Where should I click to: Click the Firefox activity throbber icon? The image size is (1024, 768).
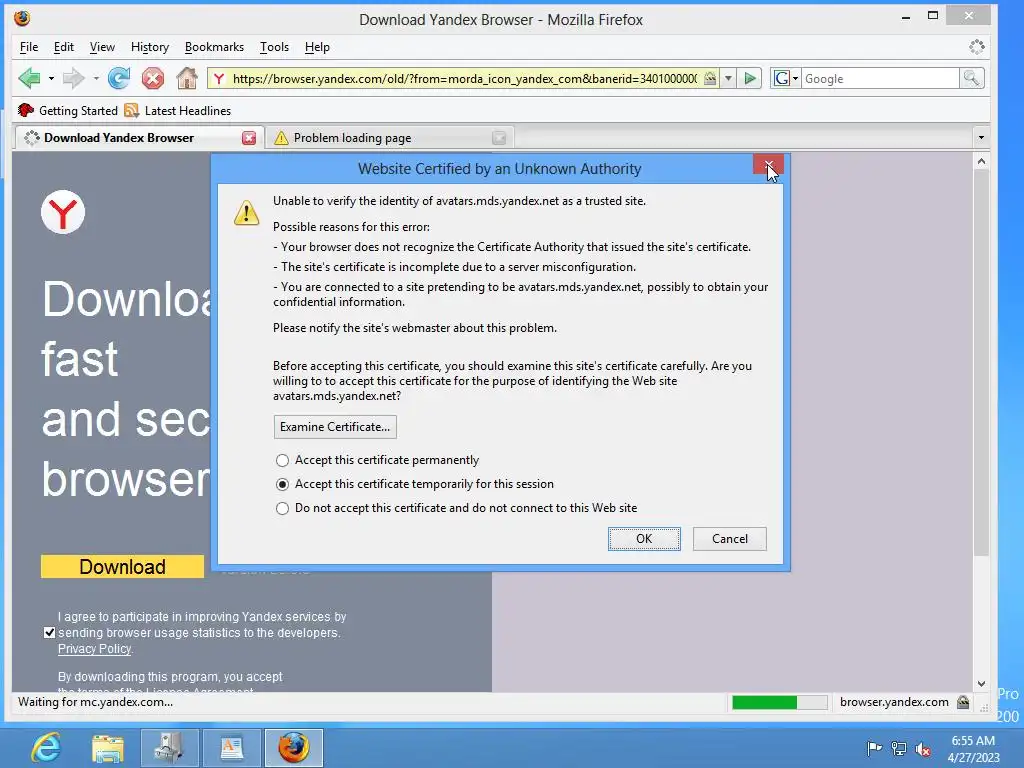(x=976, y=47)
